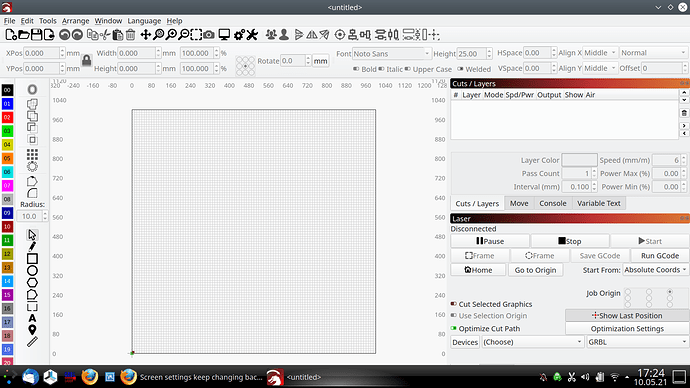This screenshot has height=388, width=690.
Task: Increase the Radius value spinner
Action: (x=44, y=214)
